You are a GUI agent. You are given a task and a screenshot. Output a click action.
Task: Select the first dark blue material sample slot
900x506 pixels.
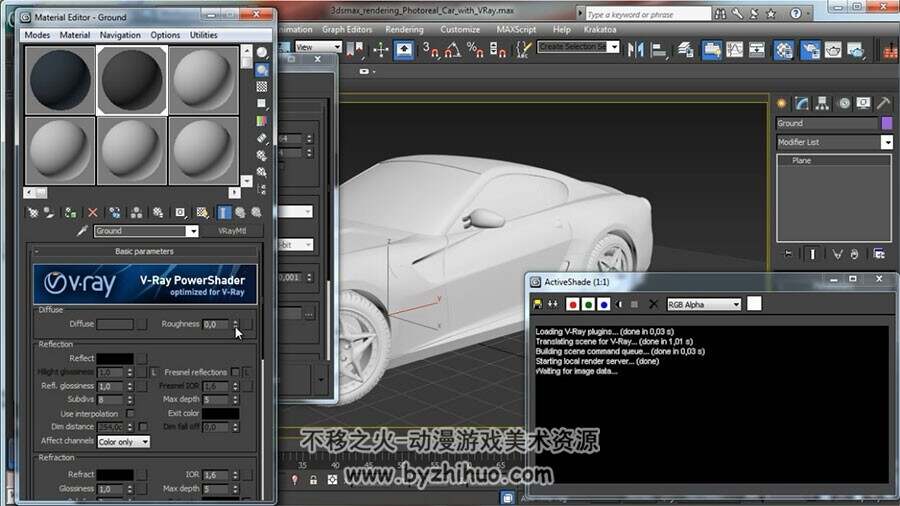(60, 80)
